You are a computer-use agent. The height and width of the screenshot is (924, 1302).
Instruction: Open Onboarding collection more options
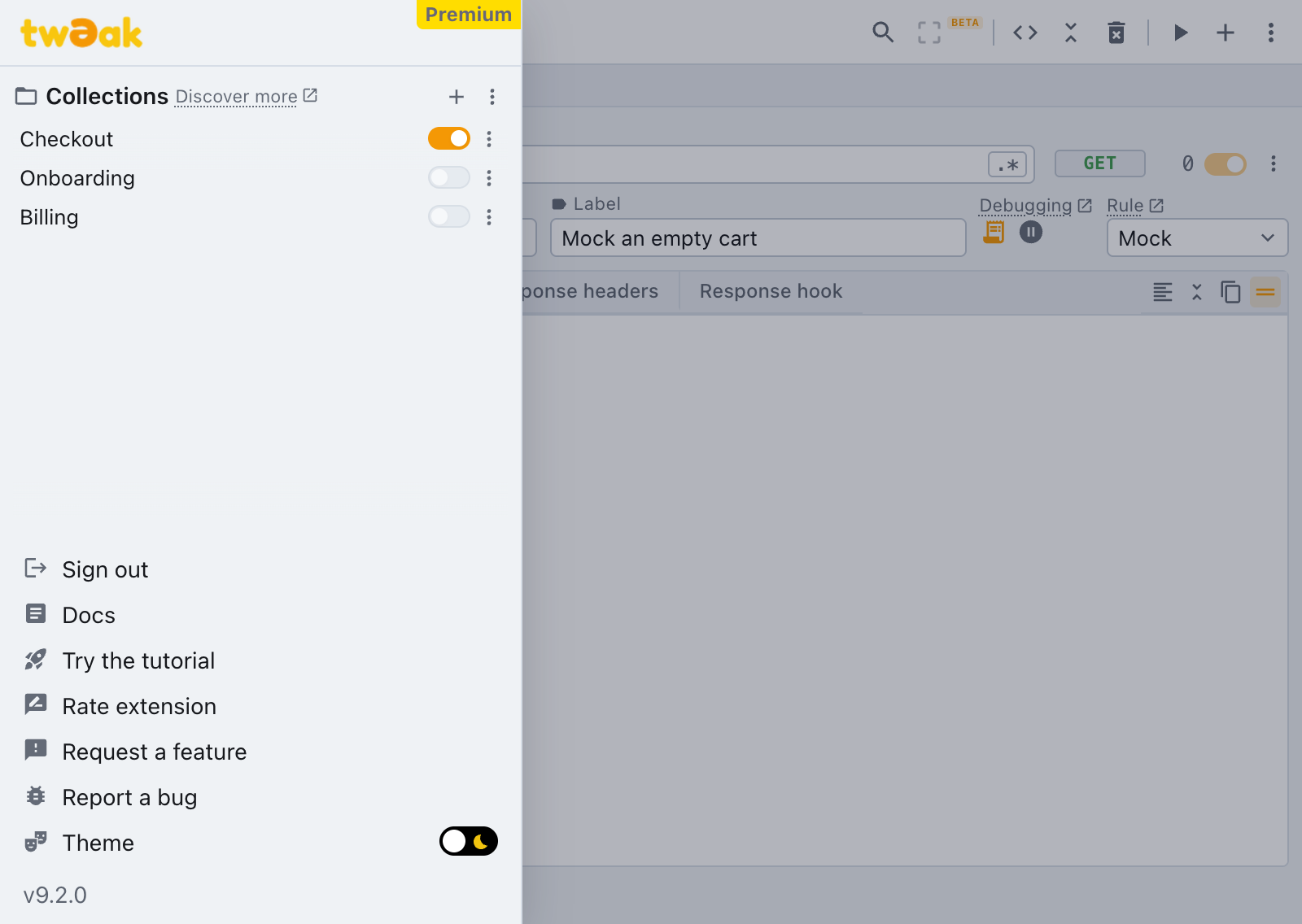[x=489, y=178]
